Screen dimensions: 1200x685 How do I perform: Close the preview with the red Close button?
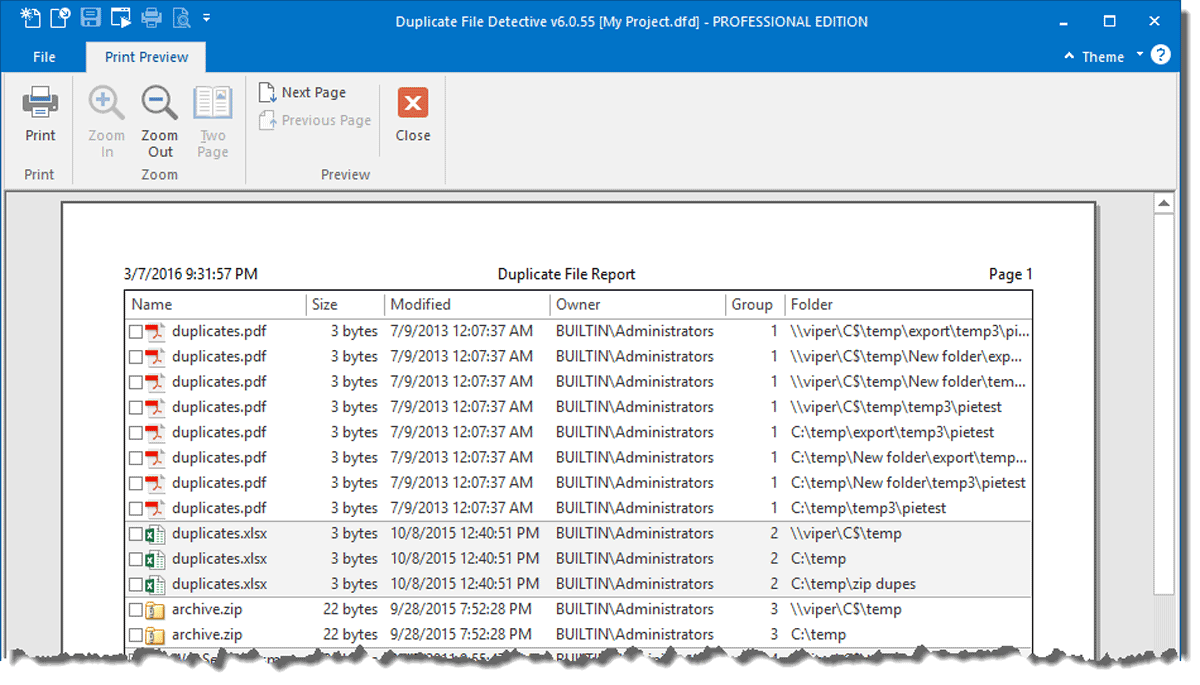pos(412,112)
